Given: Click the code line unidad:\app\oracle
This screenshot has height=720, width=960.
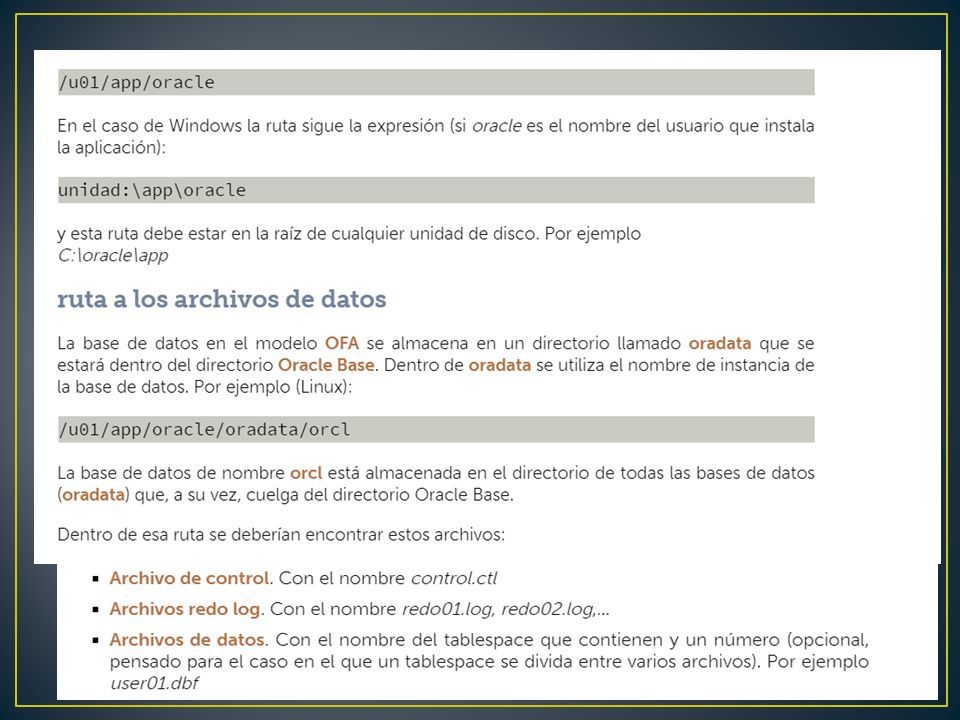Looking at the screenshot, I should coord(436,190).
